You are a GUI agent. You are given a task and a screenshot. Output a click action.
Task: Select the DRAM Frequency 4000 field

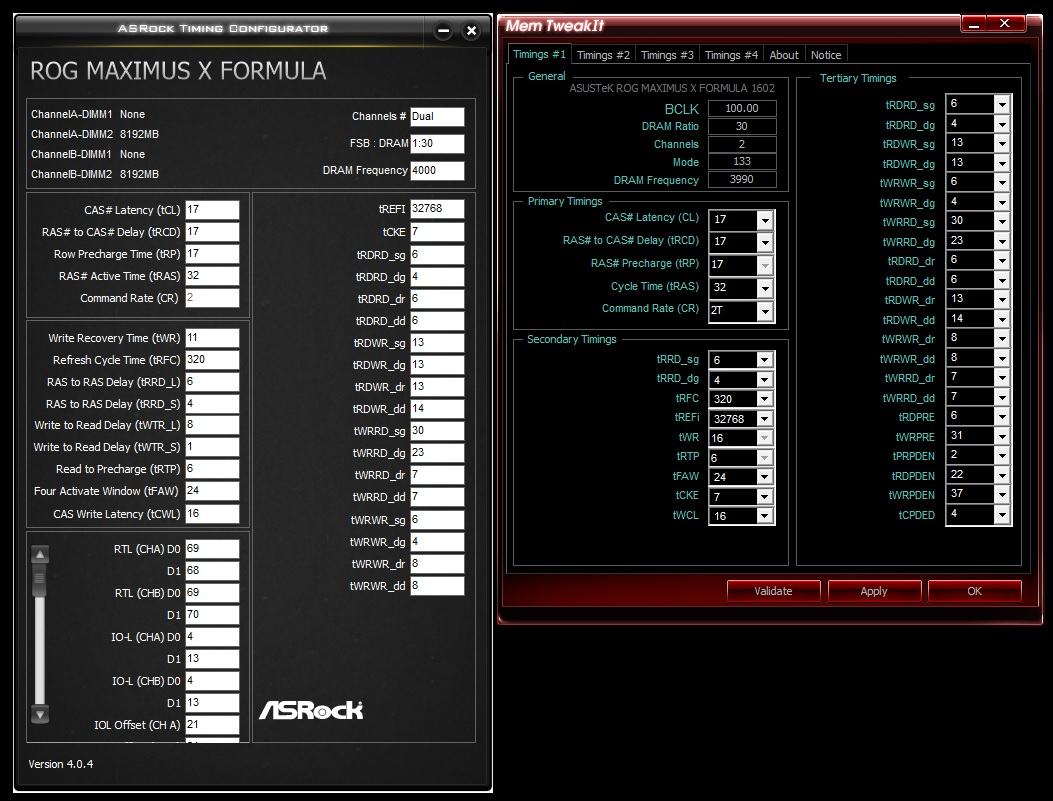tap(437, 171)
